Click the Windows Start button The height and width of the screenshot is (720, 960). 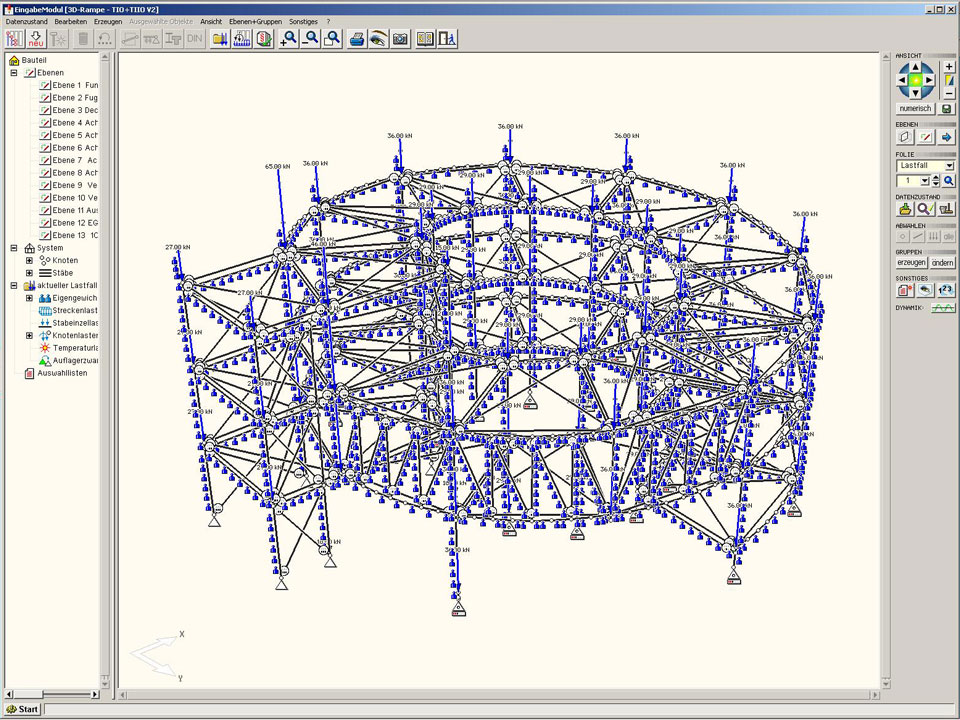[x=22, y=709]
